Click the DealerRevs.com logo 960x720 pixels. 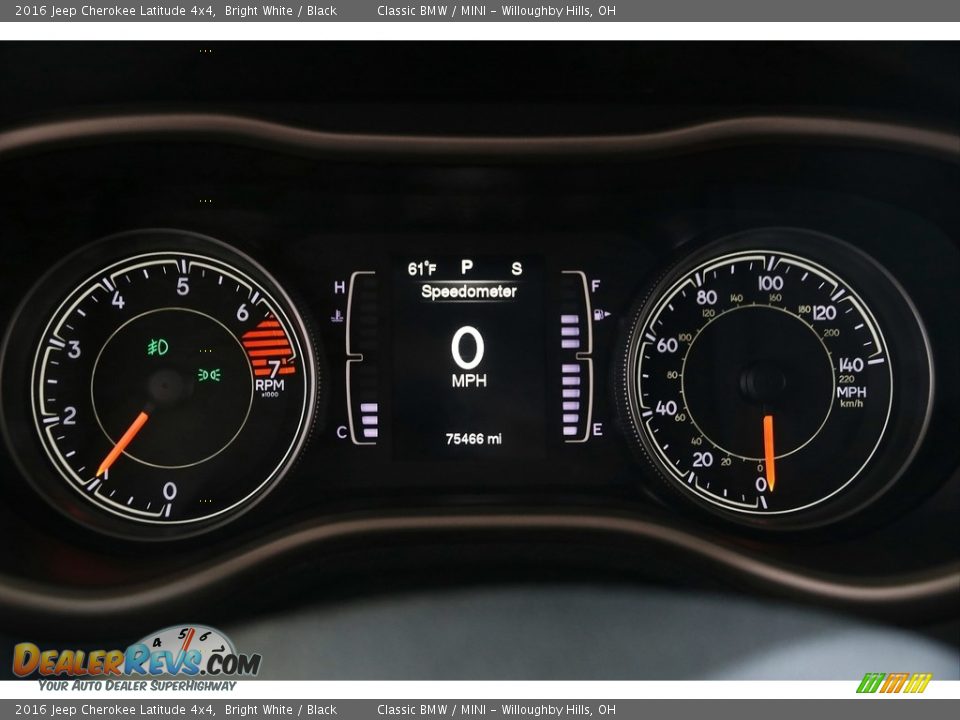click(137, 653)
